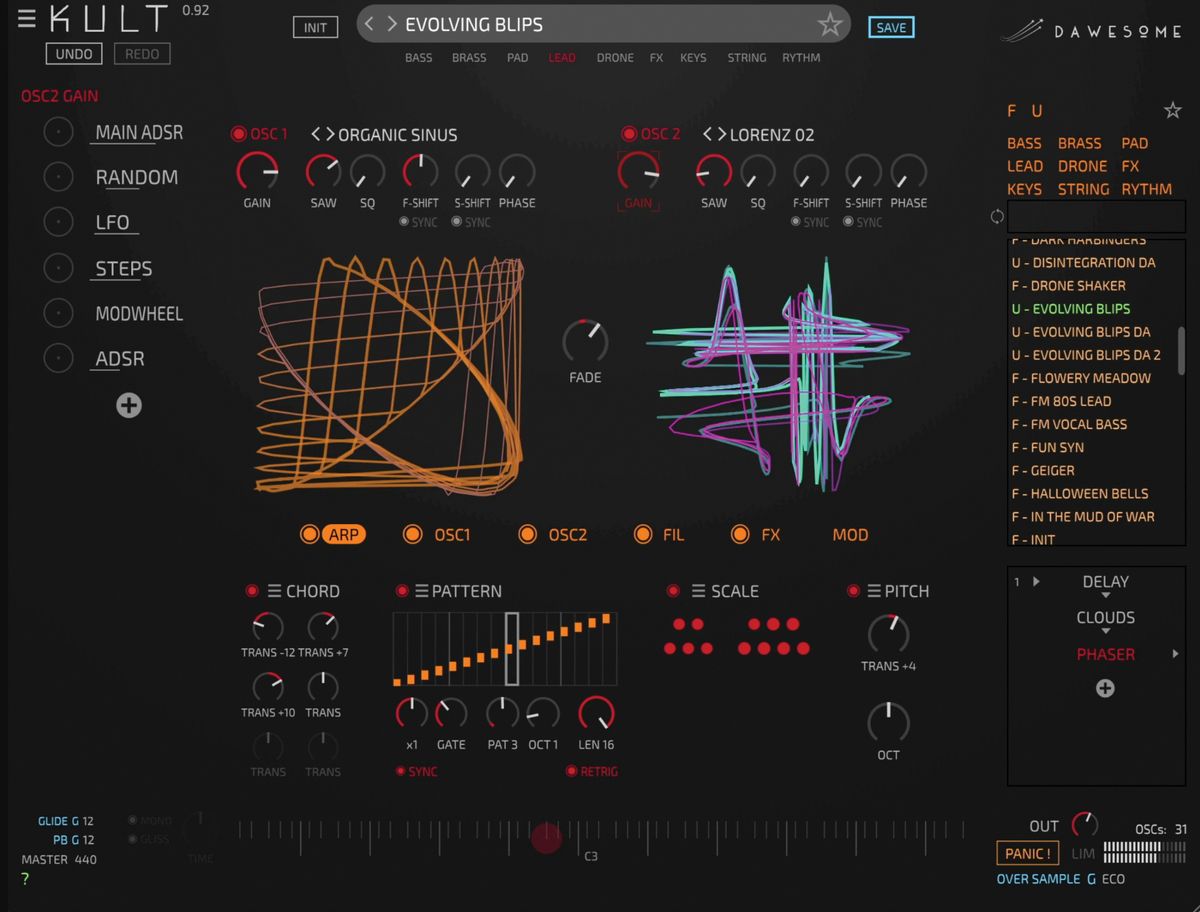This screenshot has height=912, width=1200.
Task: Adjust OSC 1 GAIN knob
Action: click(258, 172)
